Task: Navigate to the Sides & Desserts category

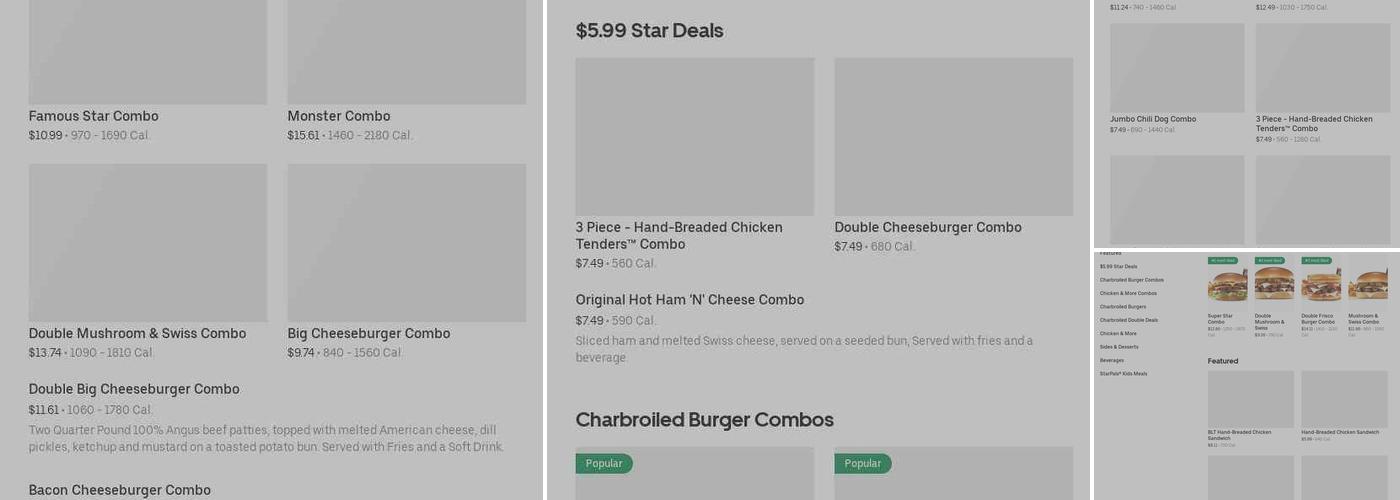Action: (1119, 347)
